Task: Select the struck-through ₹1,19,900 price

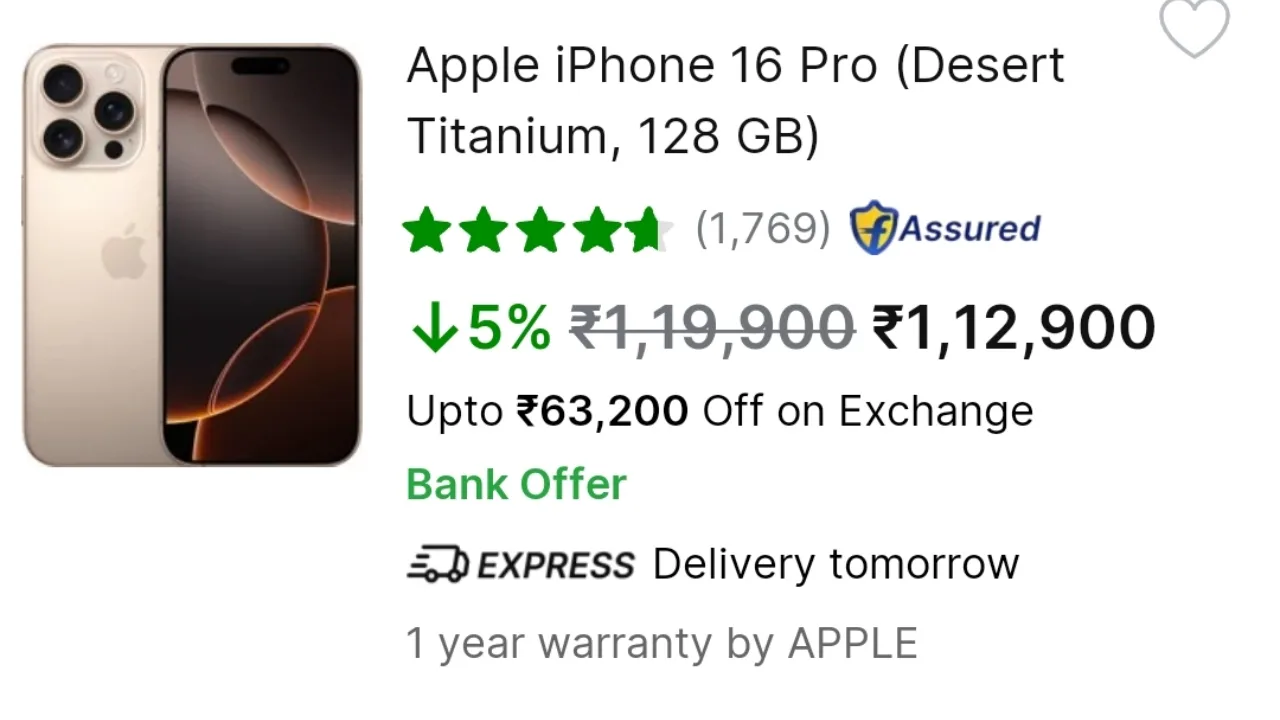Action: (x=712, y=328)
